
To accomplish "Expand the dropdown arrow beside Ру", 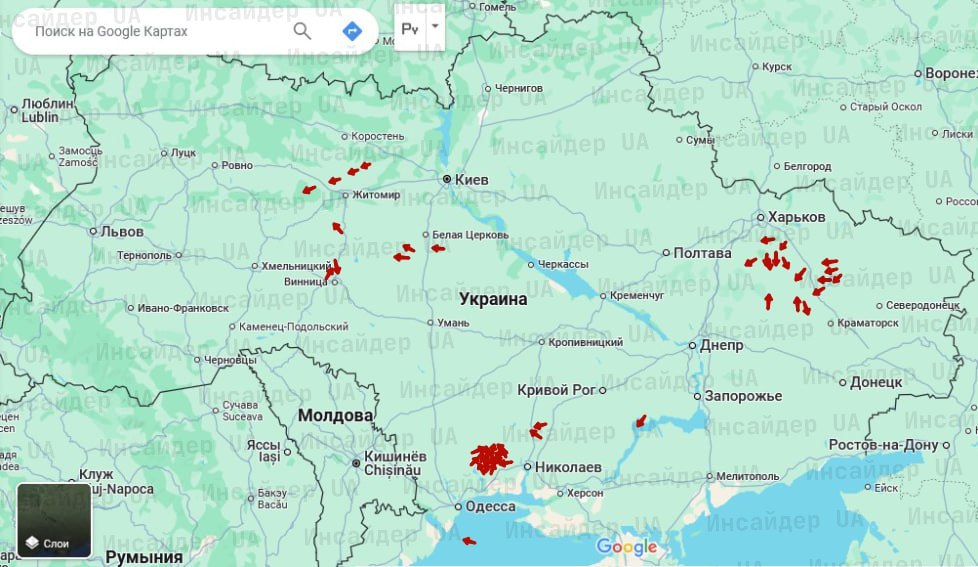I will (435, 28).
